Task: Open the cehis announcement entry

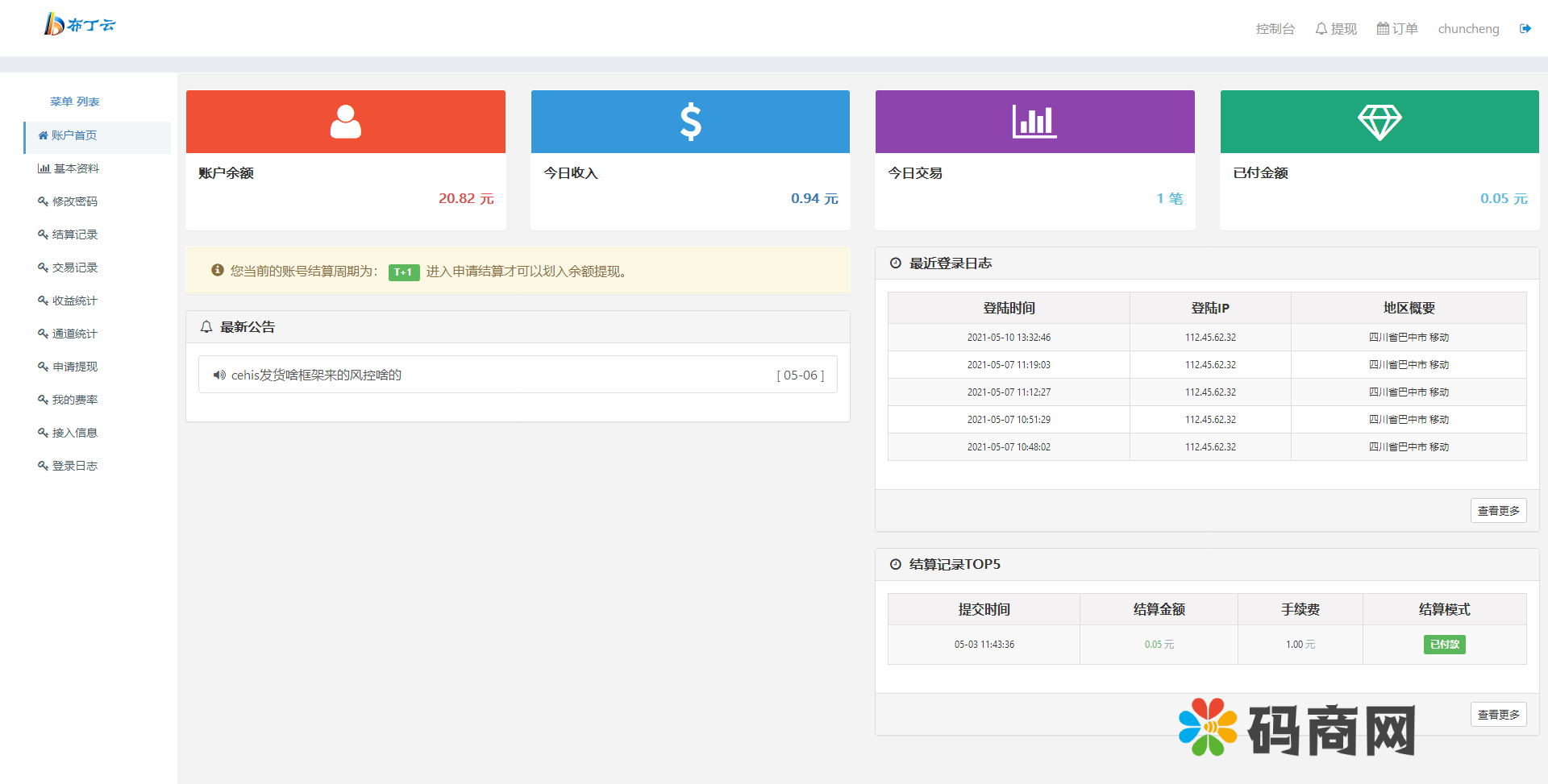Action: (x=316, y=375)
